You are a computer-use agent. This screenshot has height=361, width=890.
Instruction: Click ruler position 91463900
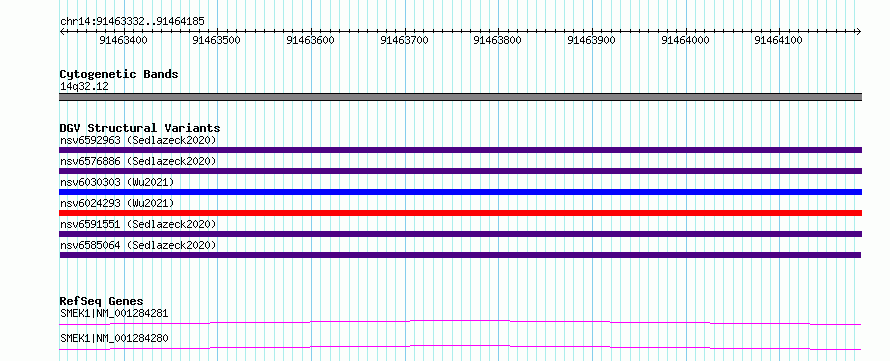tap(591, 40)
